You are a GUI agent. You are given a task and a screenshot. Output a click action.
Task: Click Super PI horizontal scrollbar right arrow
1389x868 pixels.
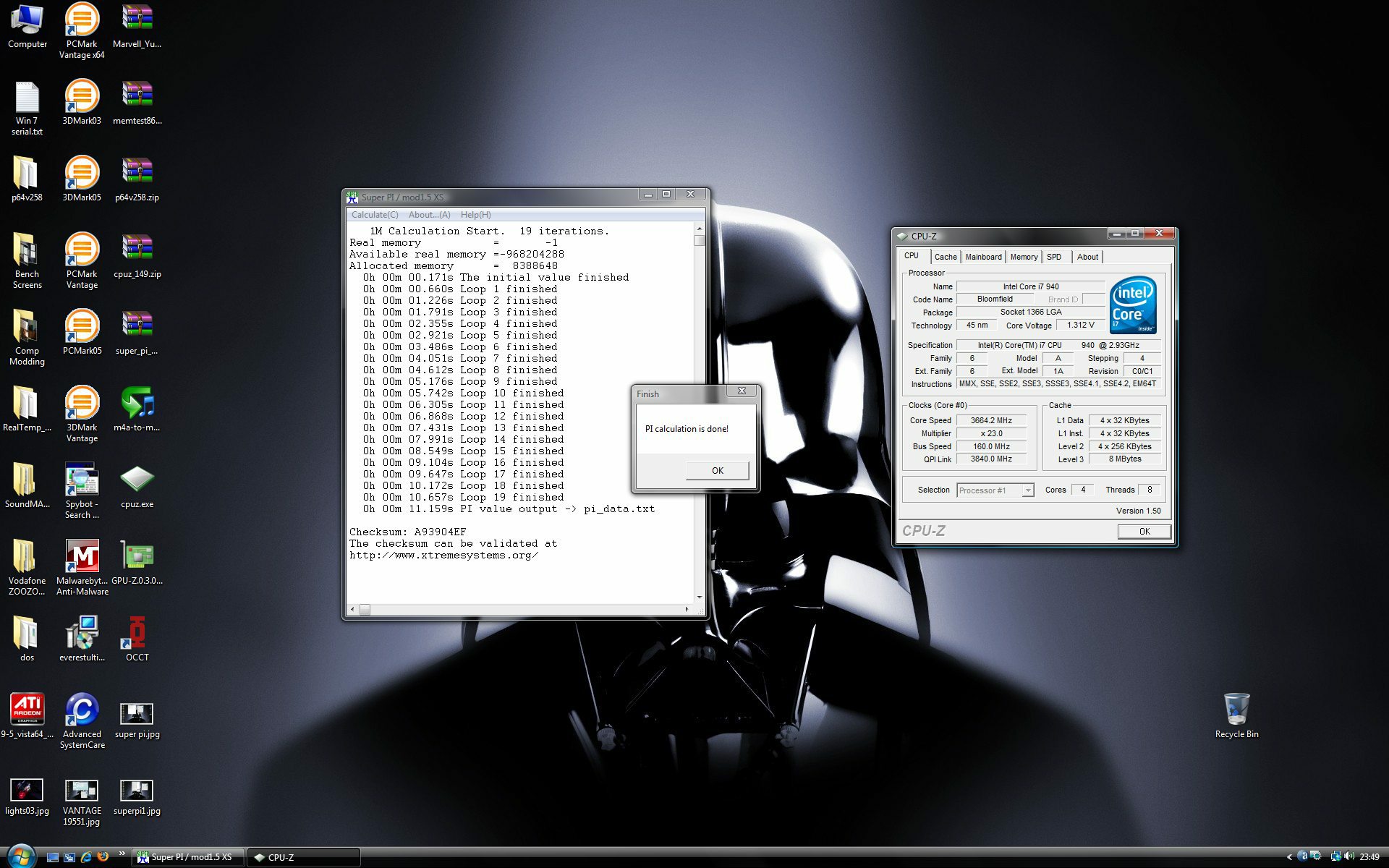[687, 609]
